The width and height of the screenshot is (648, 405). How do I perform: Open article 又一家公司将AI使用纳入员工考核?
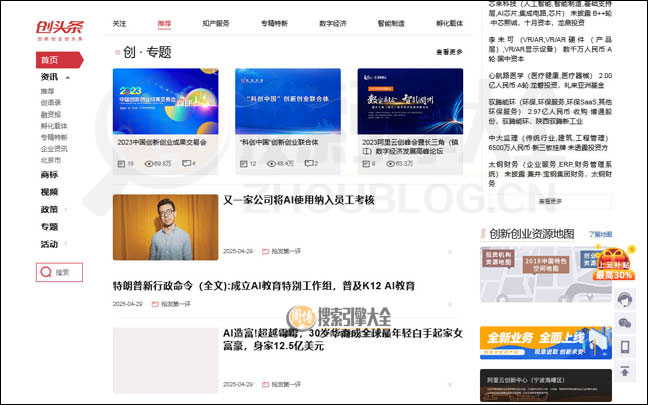point(299,200)
